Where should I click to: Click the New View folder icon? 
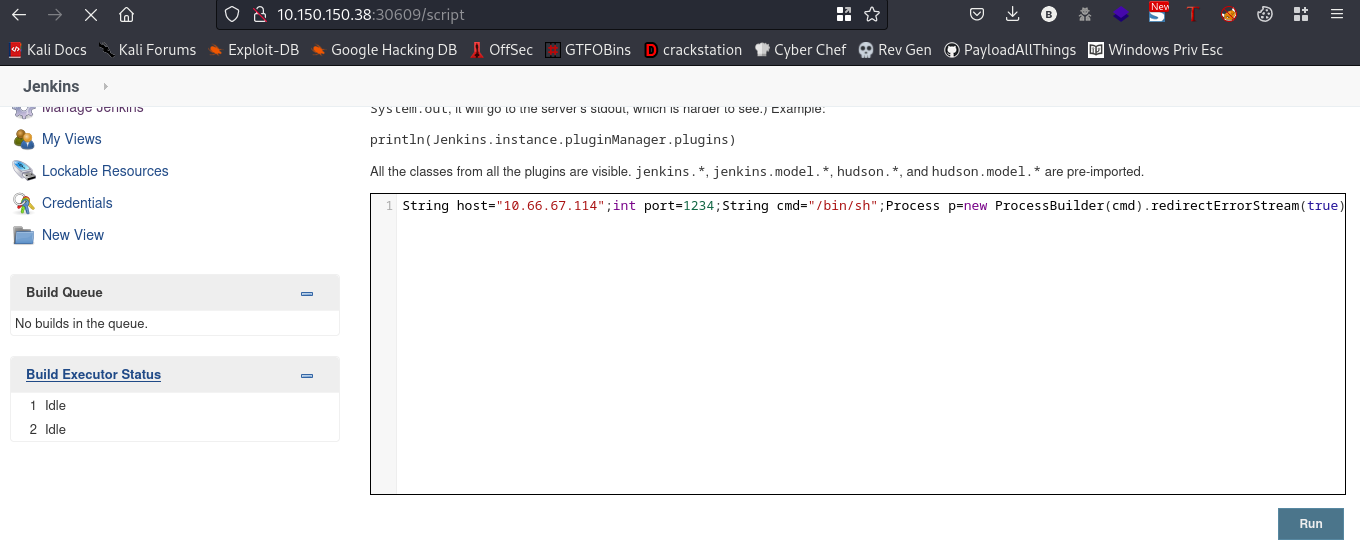pyautogui.click(x=24, y=235)
